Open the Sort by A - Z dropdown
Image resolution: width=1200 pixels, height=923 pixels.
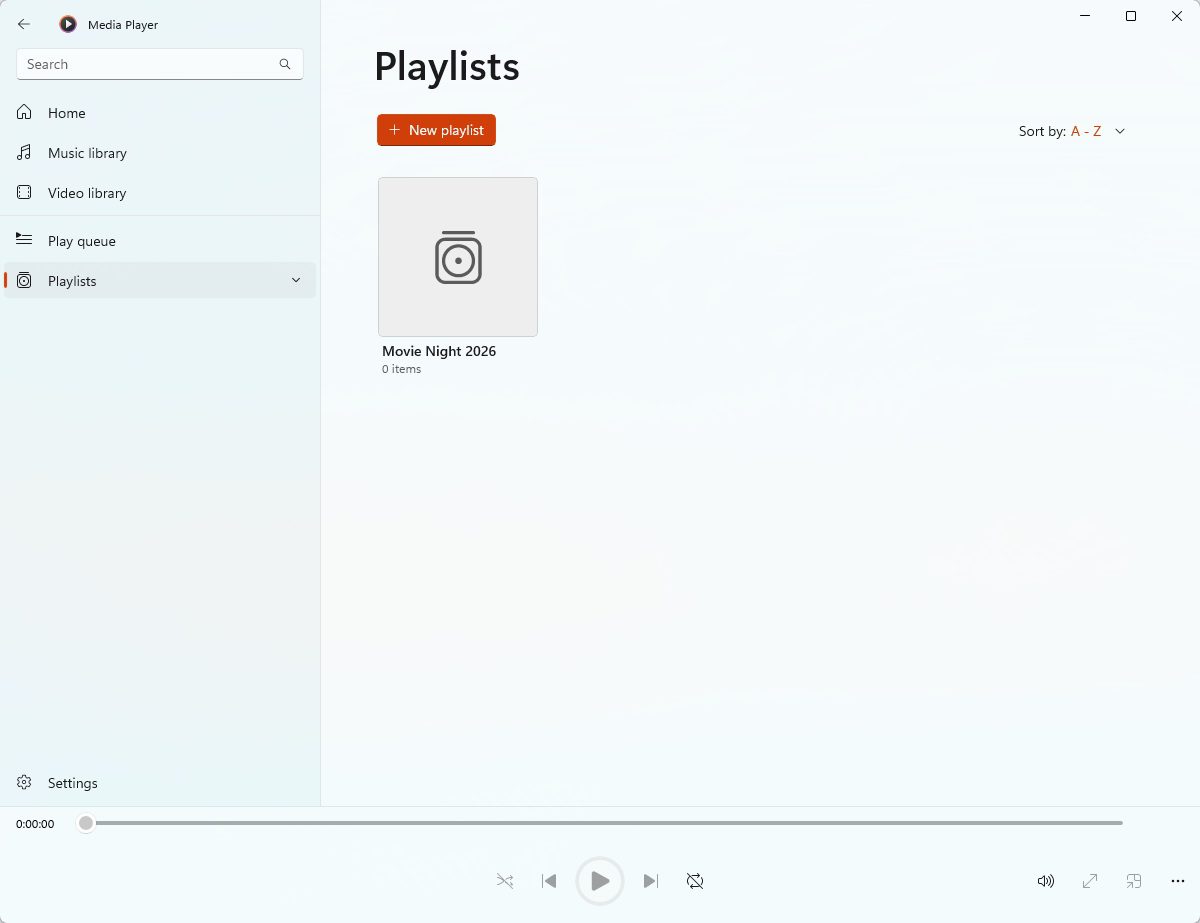click(x=1072, y=131)
